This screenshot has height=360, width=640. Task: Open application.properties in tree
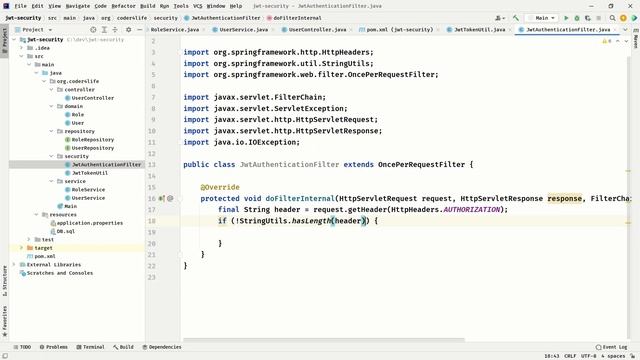[89, 223]
